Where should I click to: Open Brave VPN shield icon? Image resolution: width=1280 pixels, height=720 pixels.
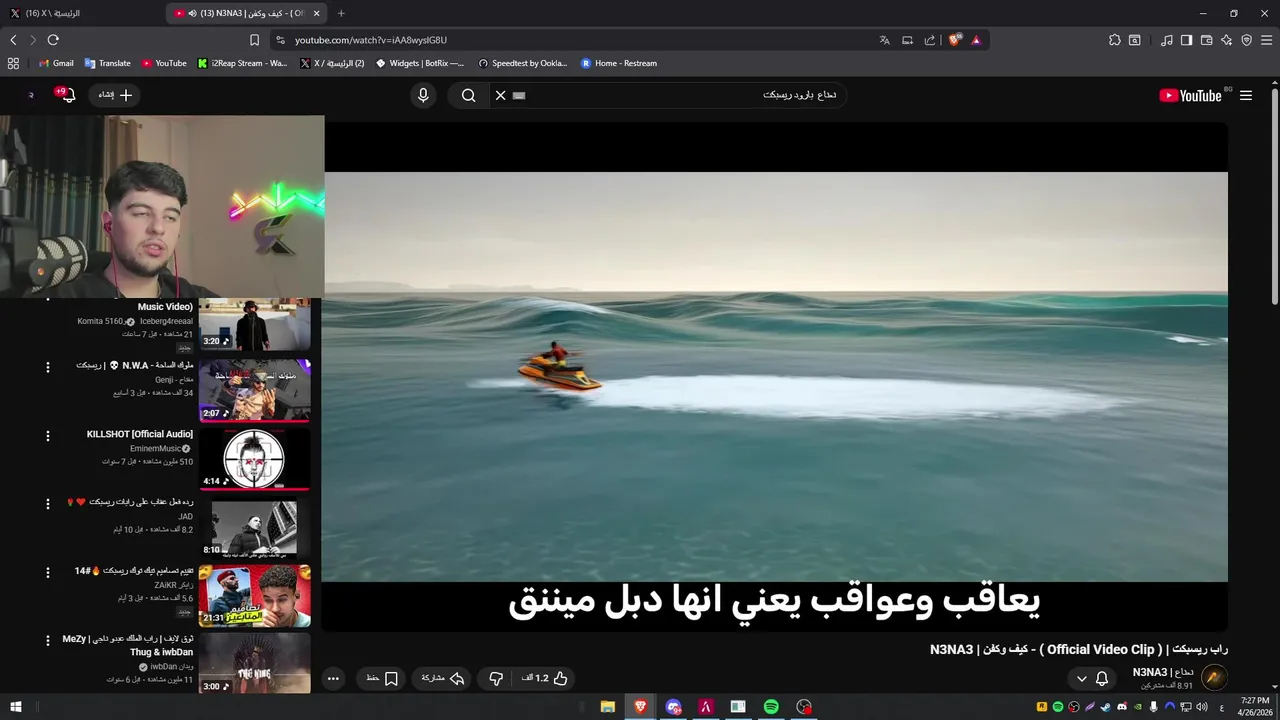[x=1246, y=40]
